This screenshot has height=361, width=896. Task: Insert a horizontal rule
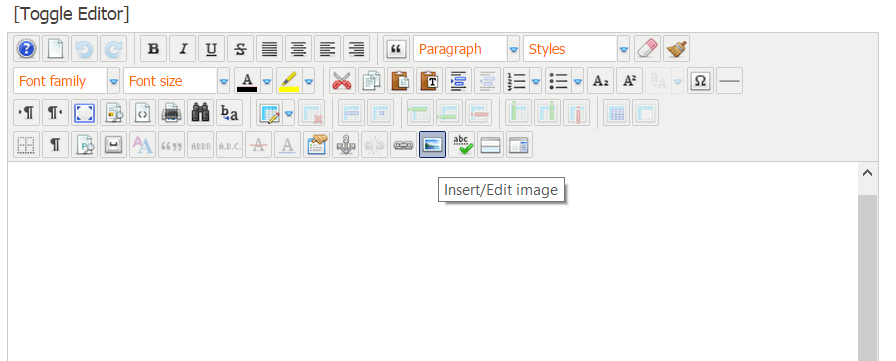(x=729, y=81)
